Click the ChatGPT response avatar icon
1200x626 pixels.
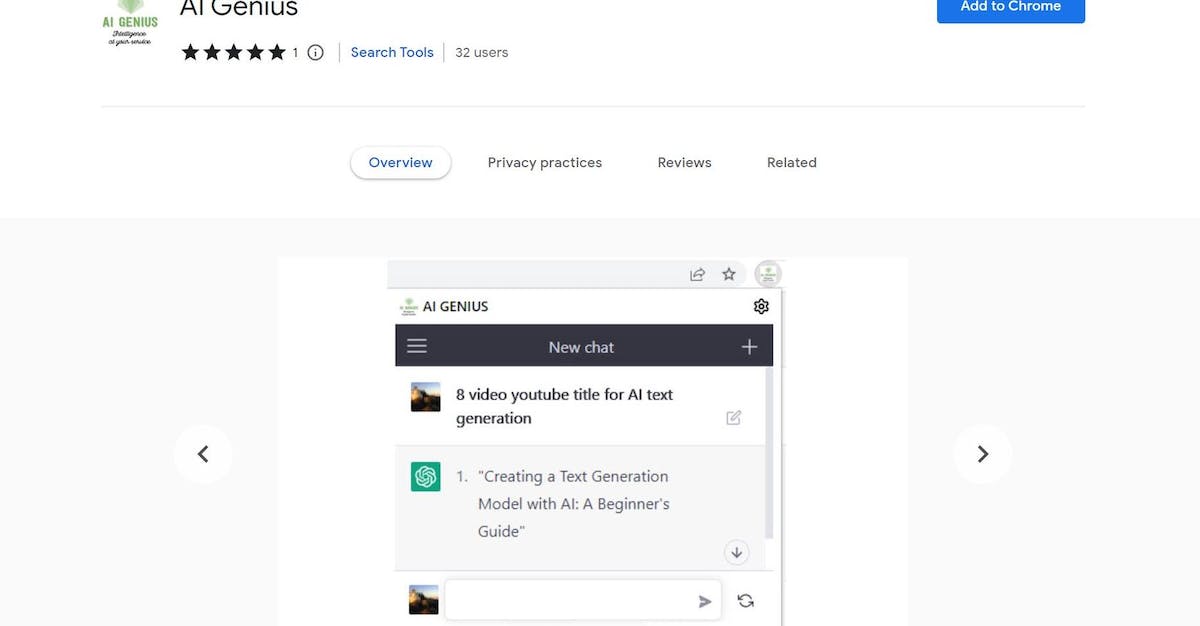point(426,477)
